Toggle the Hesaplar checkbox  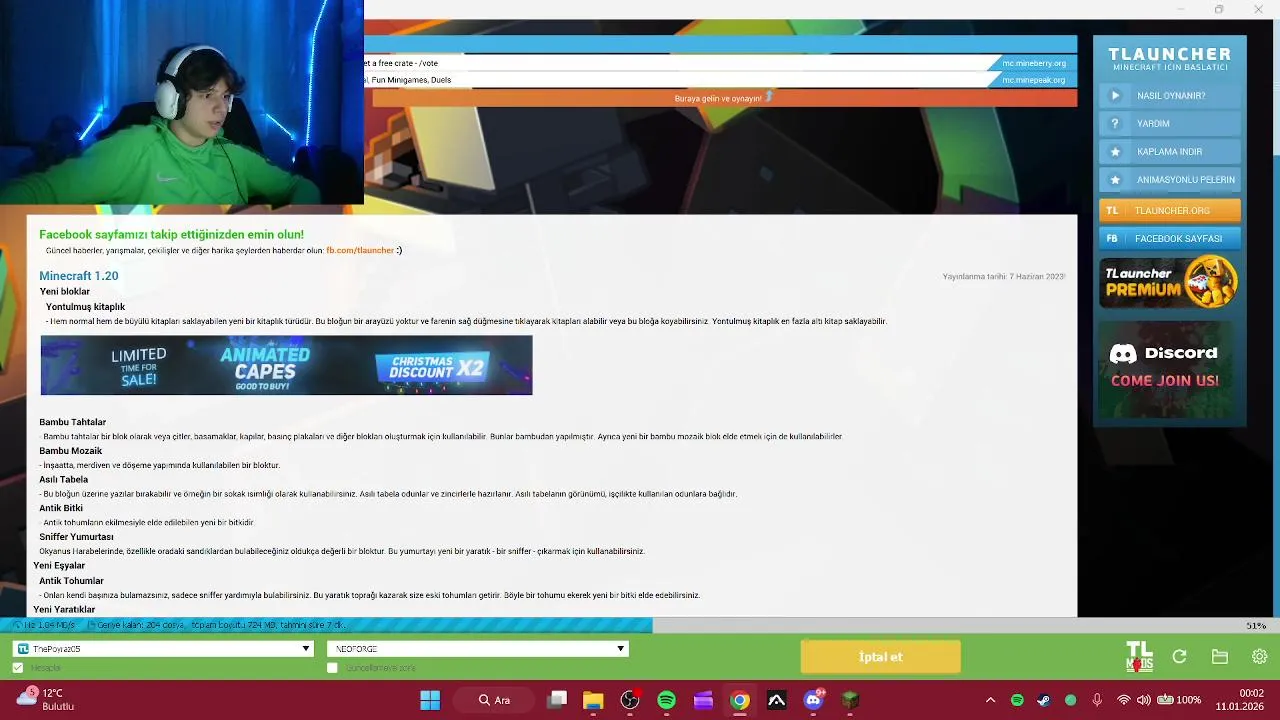(x=18, y=668)
